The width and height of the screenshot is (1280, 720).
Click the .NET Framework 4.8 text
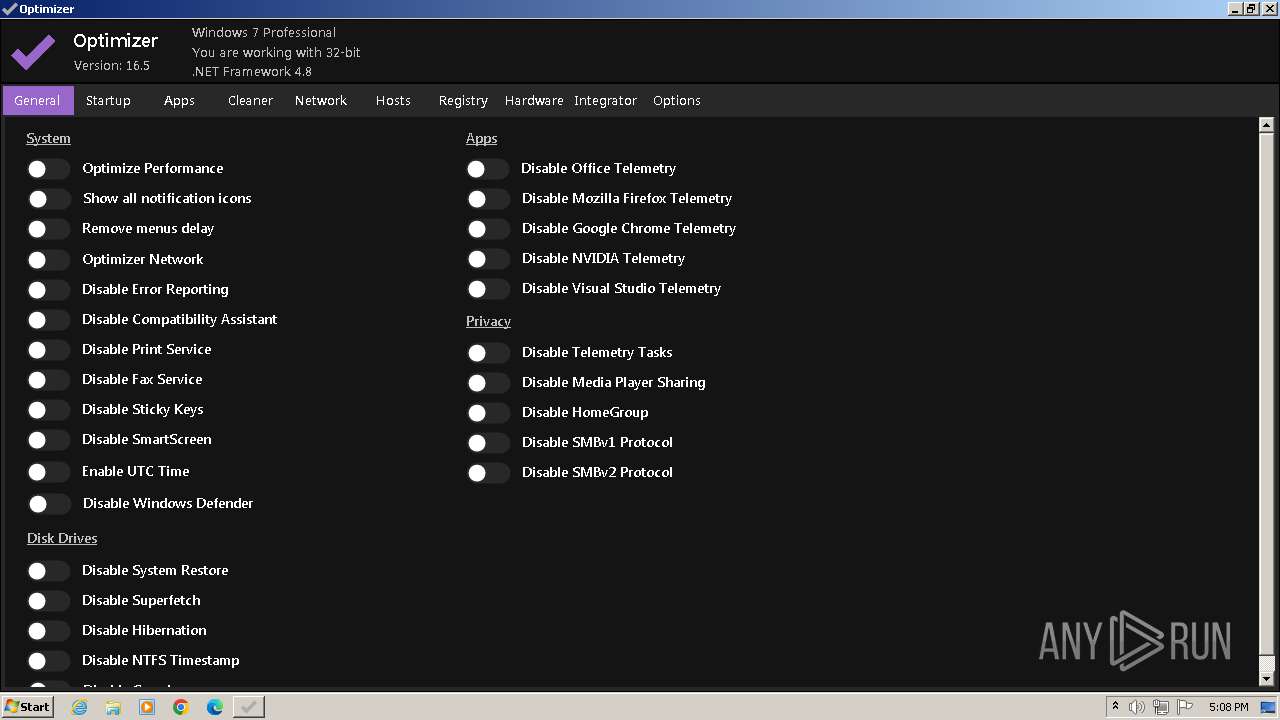point(252,71)
